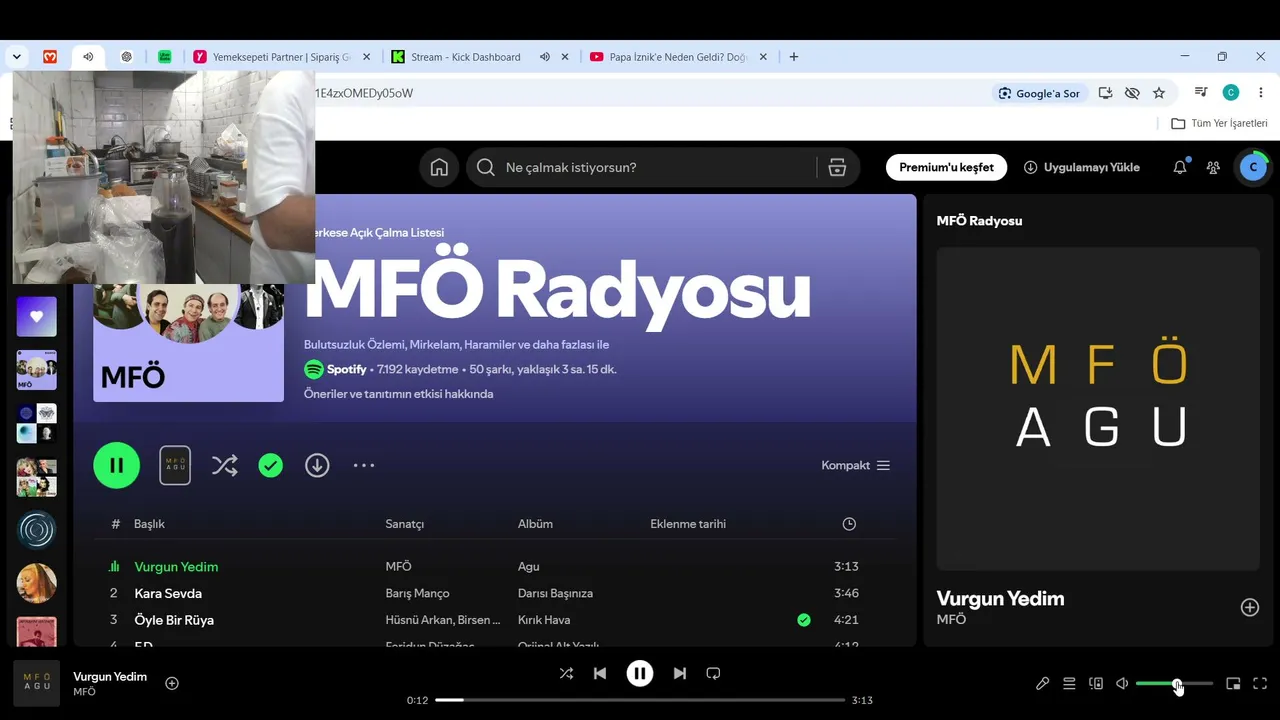1280x720 pixels.
Task: Open the Kompakt view options dropdown
Action: click(x=855, y=465)
